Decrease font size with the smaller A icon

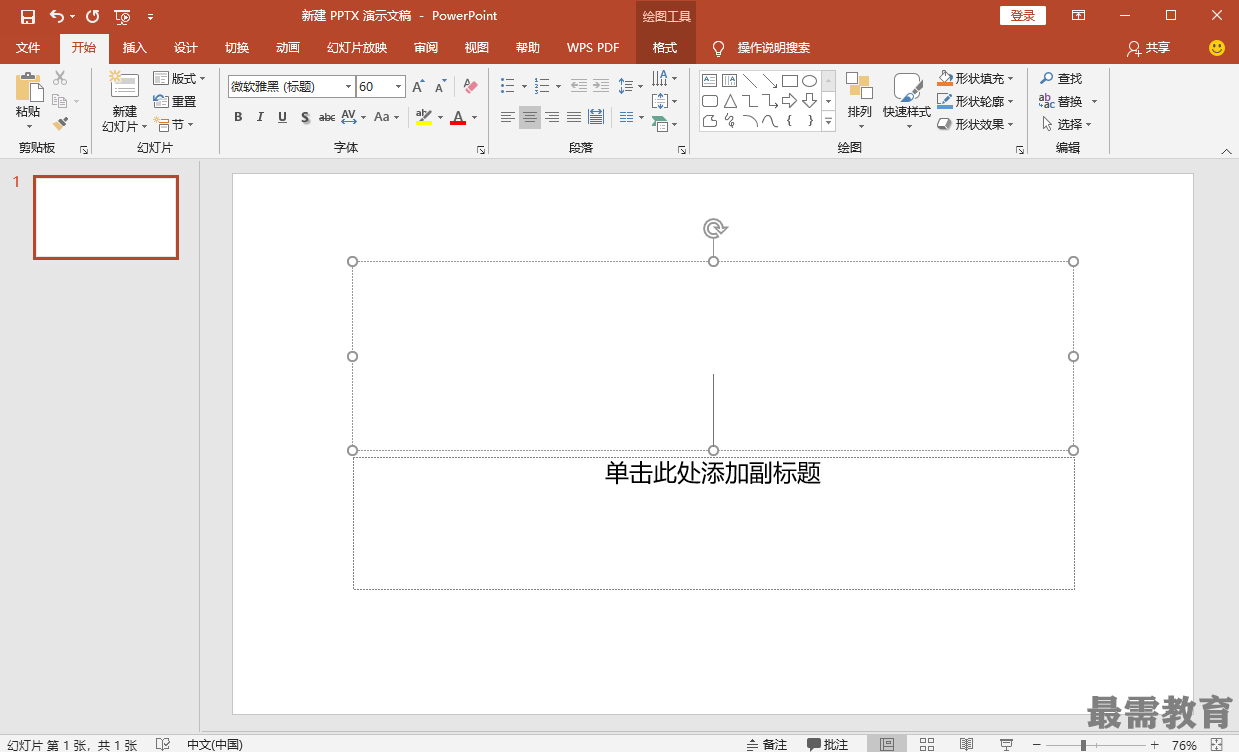[440, 87]
